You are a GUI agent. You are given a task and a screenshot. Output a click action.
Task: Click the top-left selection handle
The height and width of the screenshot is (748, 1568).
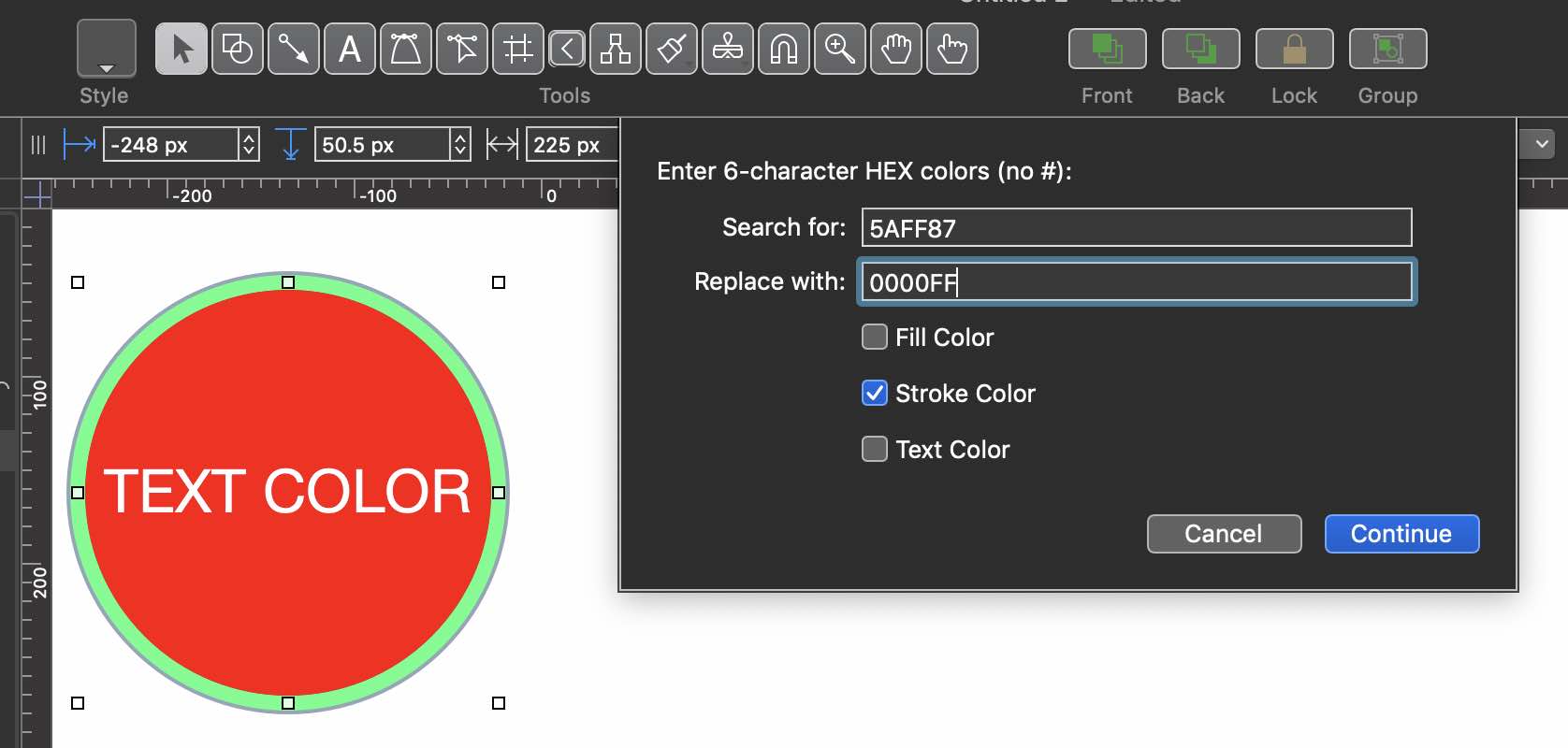(x=78, y=282)
